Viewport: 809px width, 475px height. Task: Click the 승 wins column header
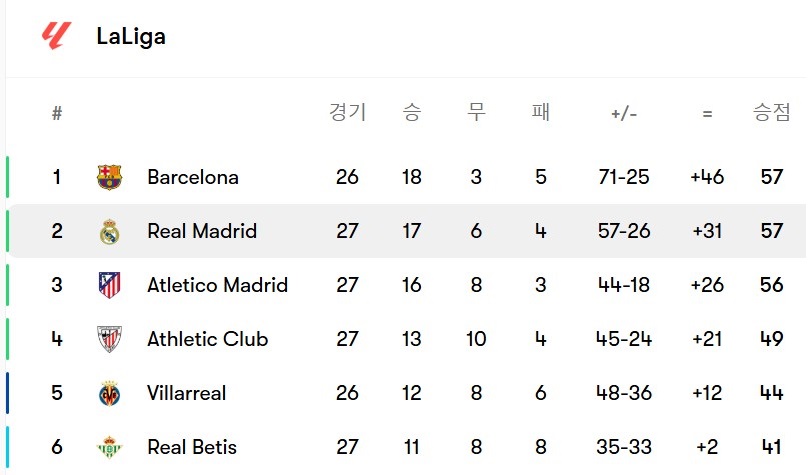coord(412,113)
